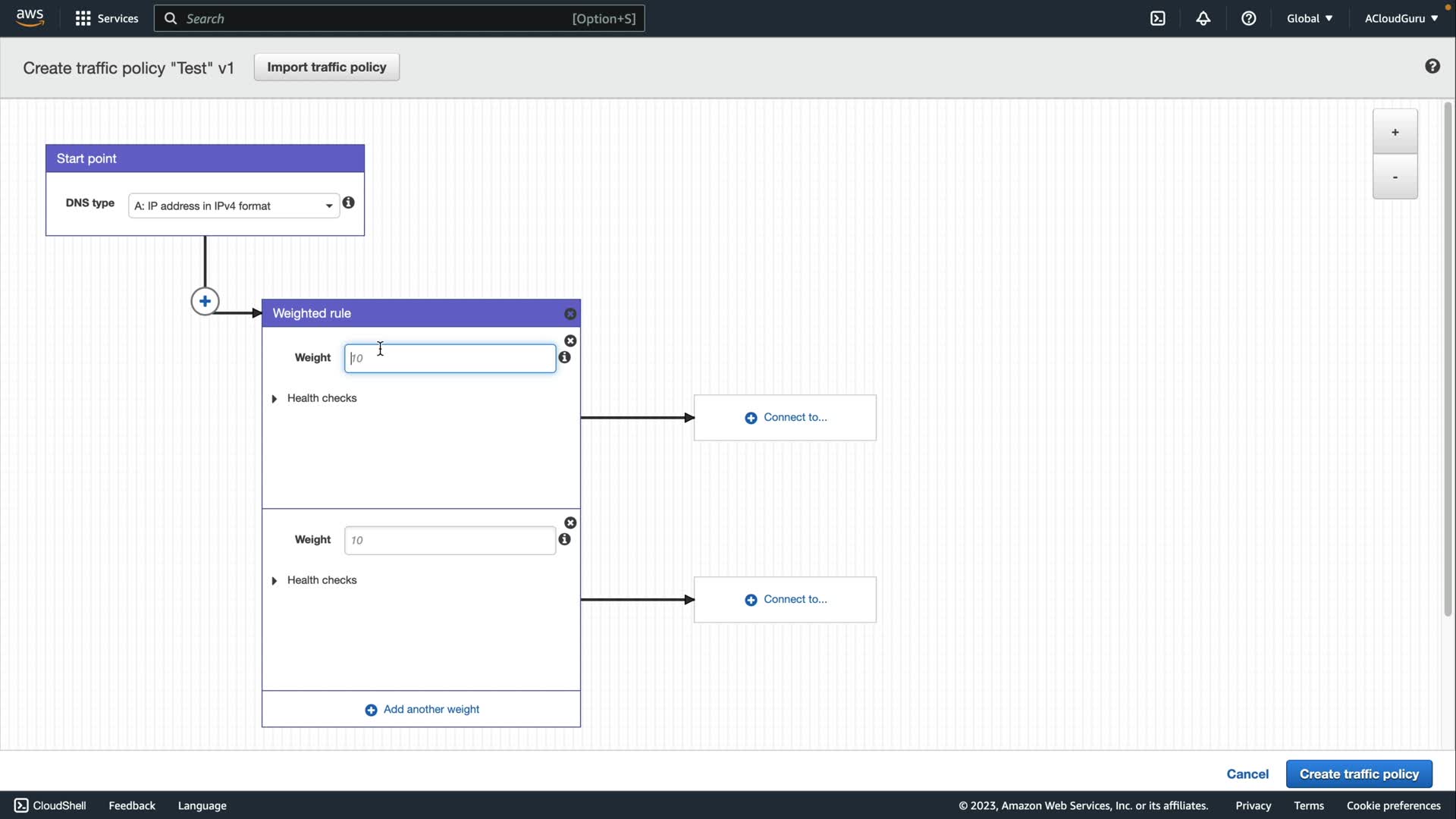Open the Global region menu
The image size is (1456, 819).
pos(1309,18)
